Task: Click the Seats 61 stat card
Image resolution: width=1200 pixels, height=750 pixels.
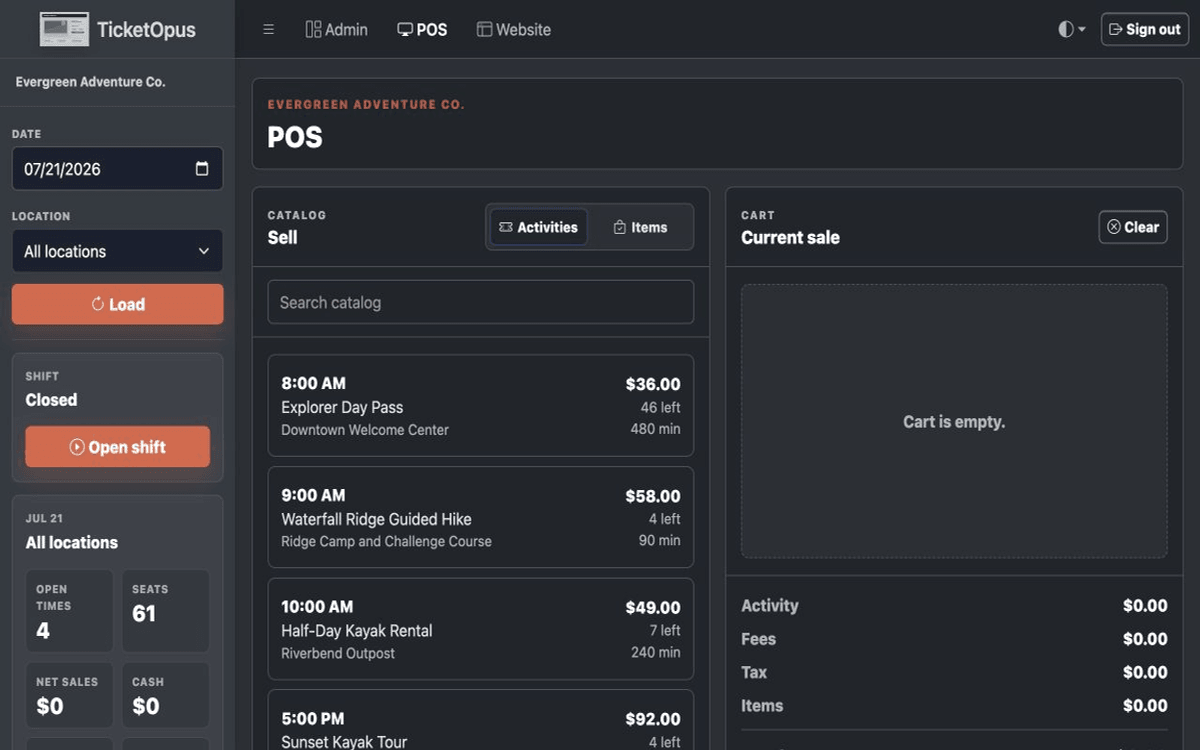Action: coord(166,611)
